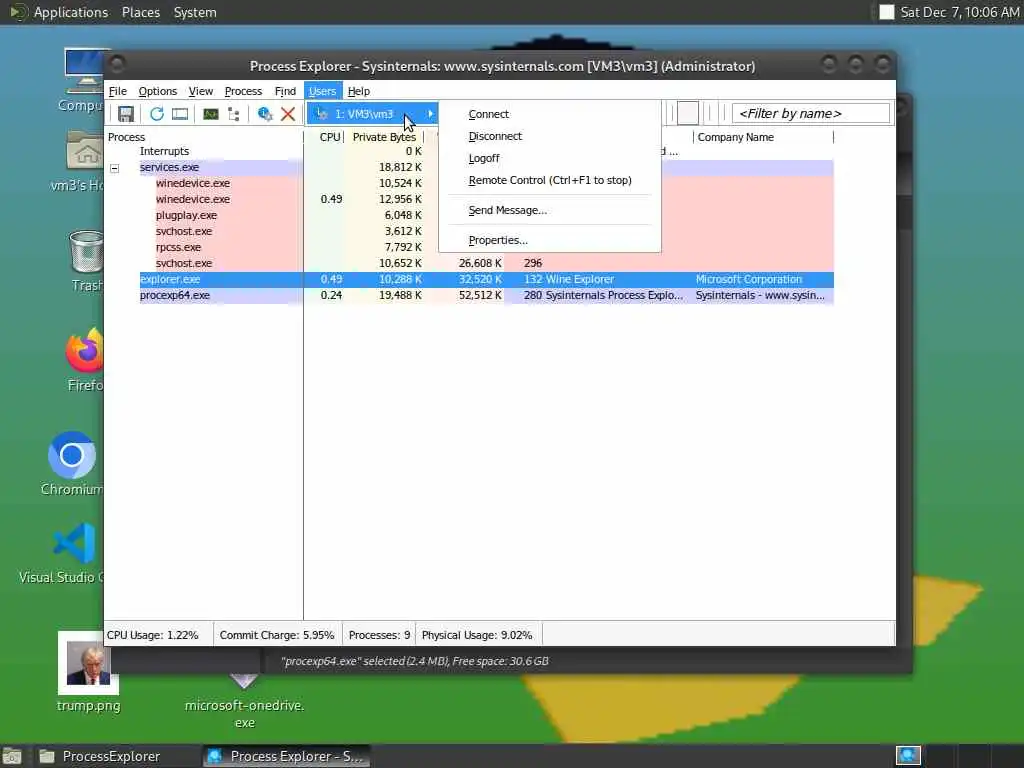Click the Processes: 9 status entry

pos(379,635)
